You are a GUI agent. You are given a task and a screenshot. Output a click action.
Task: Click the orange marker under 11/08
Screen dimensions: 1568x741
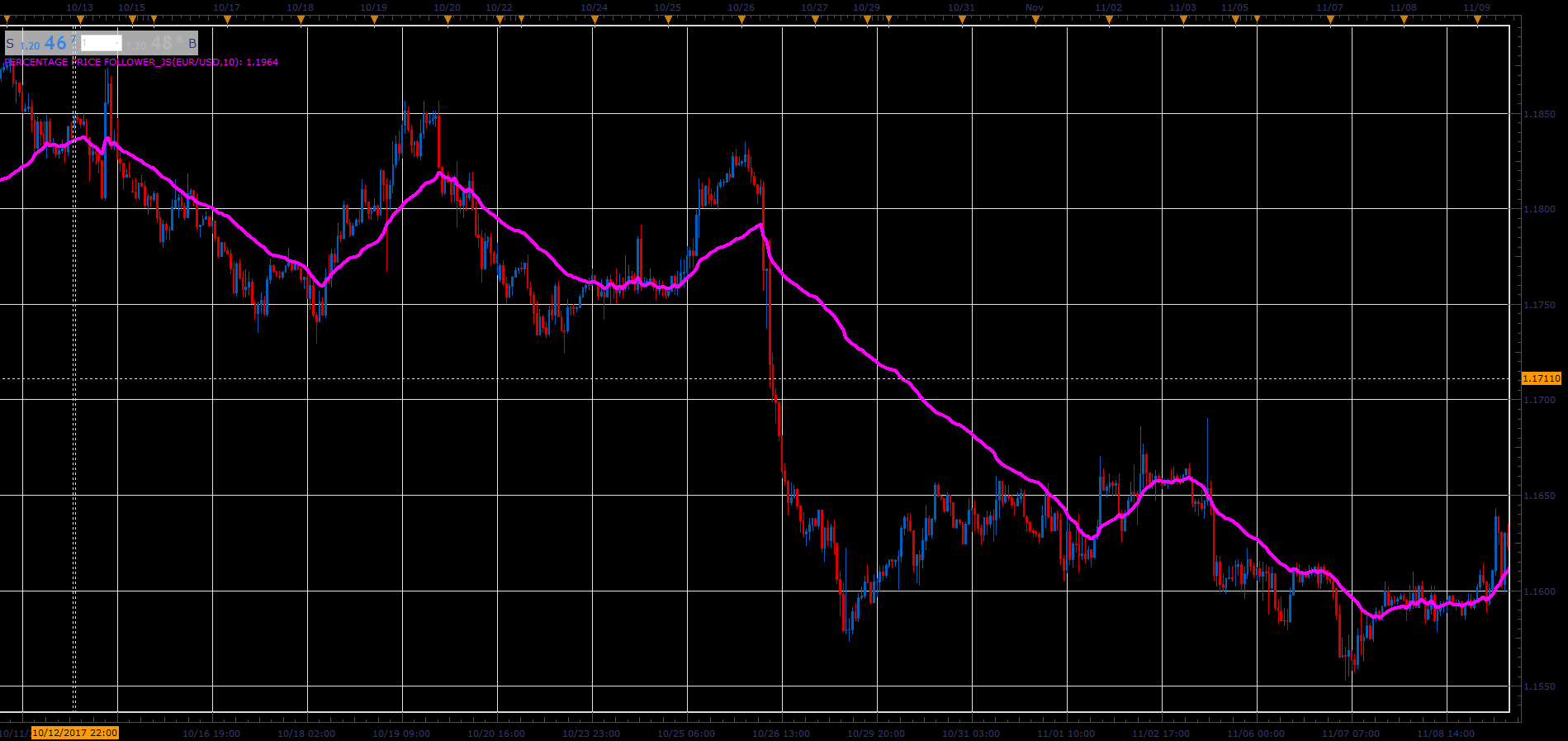click(x=1404, y=19)
